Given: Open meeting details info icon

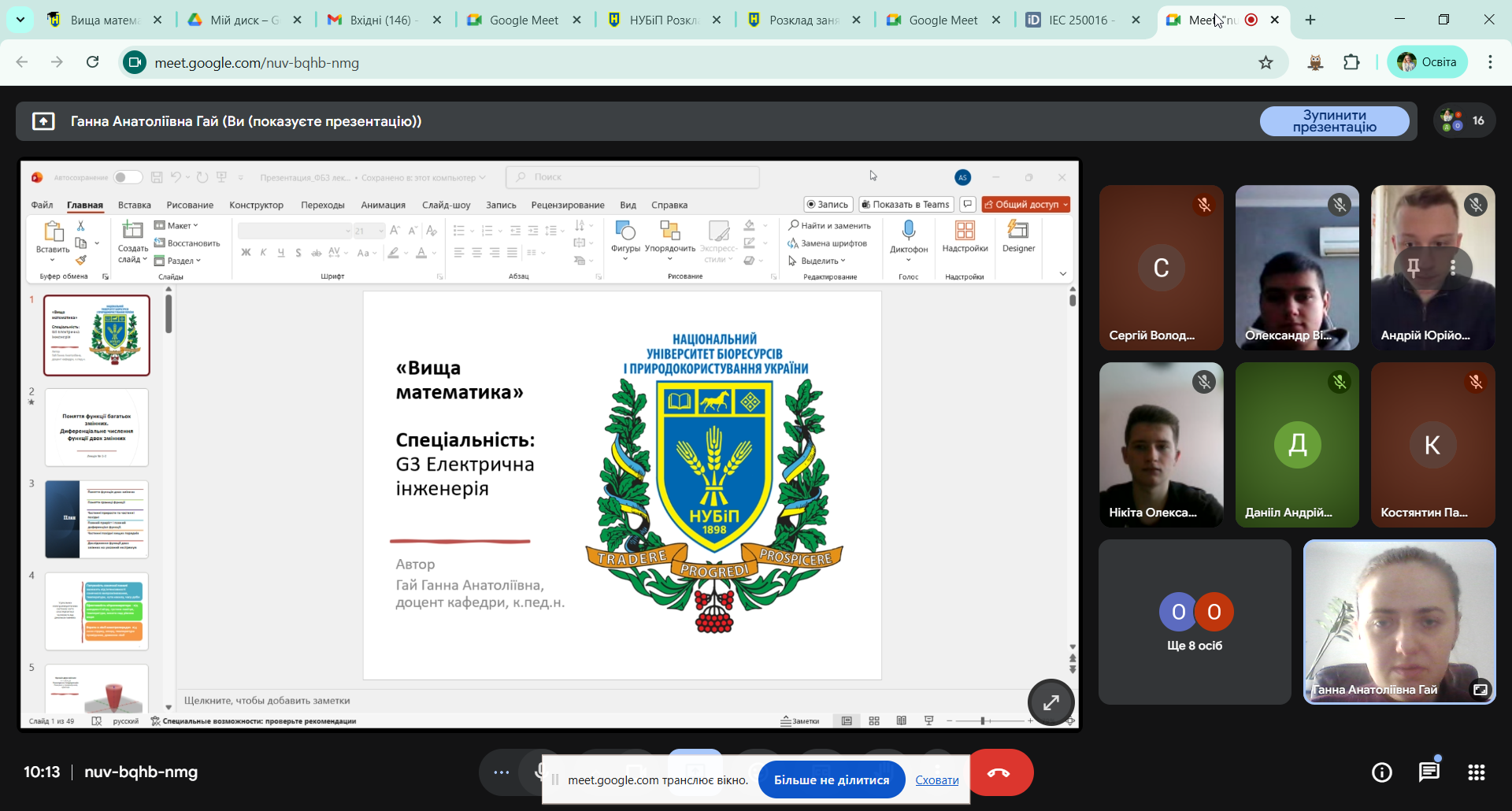Looking at the screenshot, I should point(1381,772).
